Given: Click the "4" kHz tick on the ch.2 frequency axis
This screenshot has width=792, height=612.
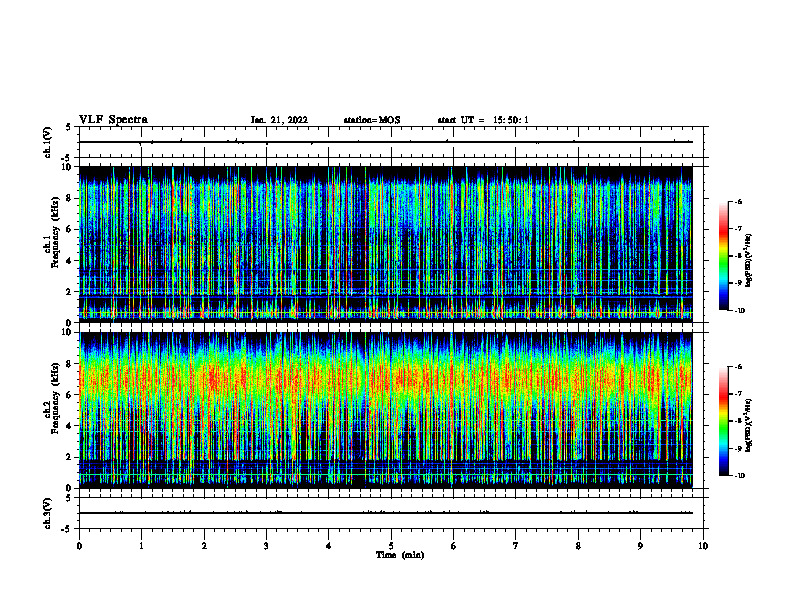Looking at the screenshot, I should [69, 426].
